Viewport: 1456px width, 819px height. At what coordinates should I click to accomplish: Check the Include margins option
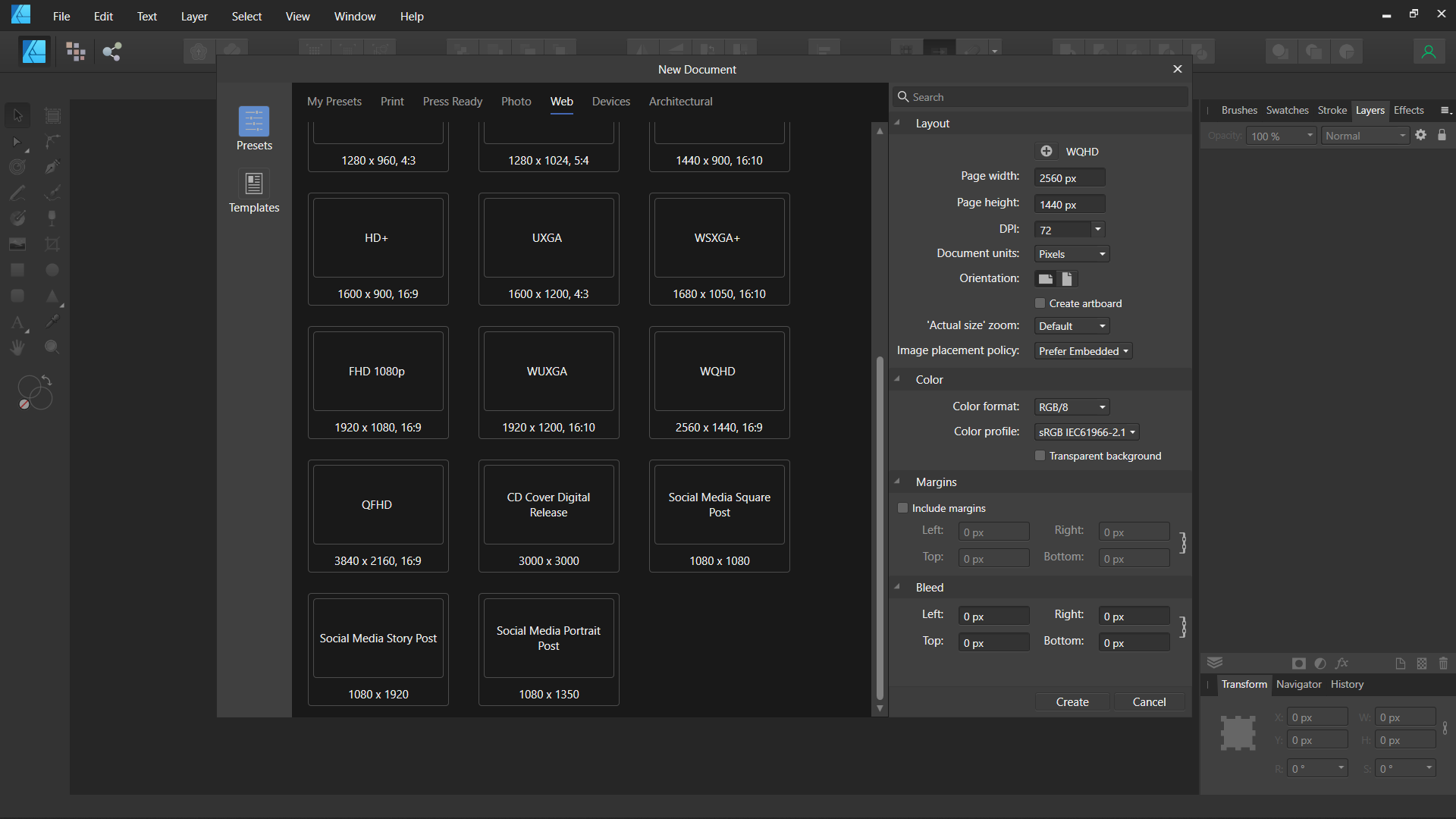(902, 508)
